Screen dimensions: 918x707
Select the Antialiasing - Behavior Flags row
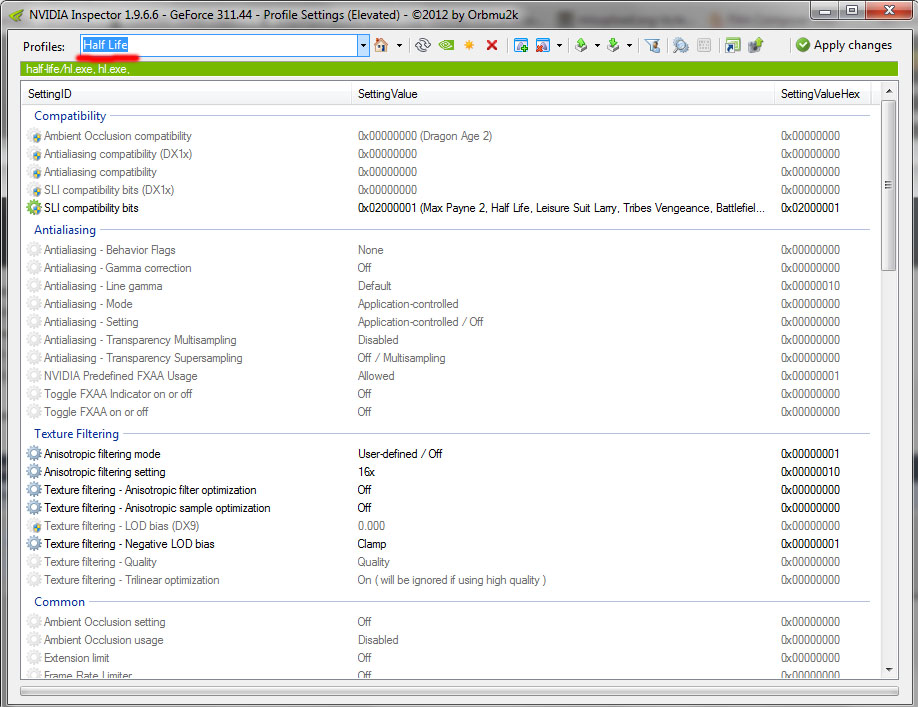click(x=448, y=250)
